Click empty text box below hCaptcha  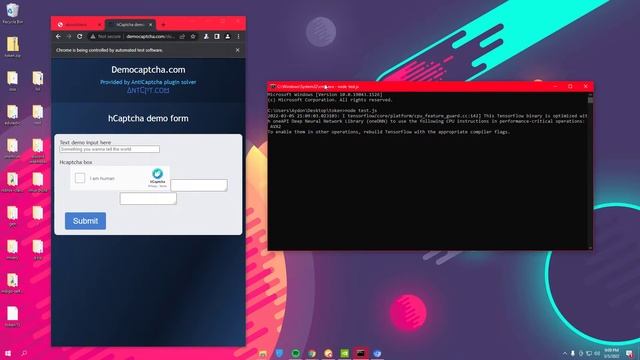pos(148,198)
